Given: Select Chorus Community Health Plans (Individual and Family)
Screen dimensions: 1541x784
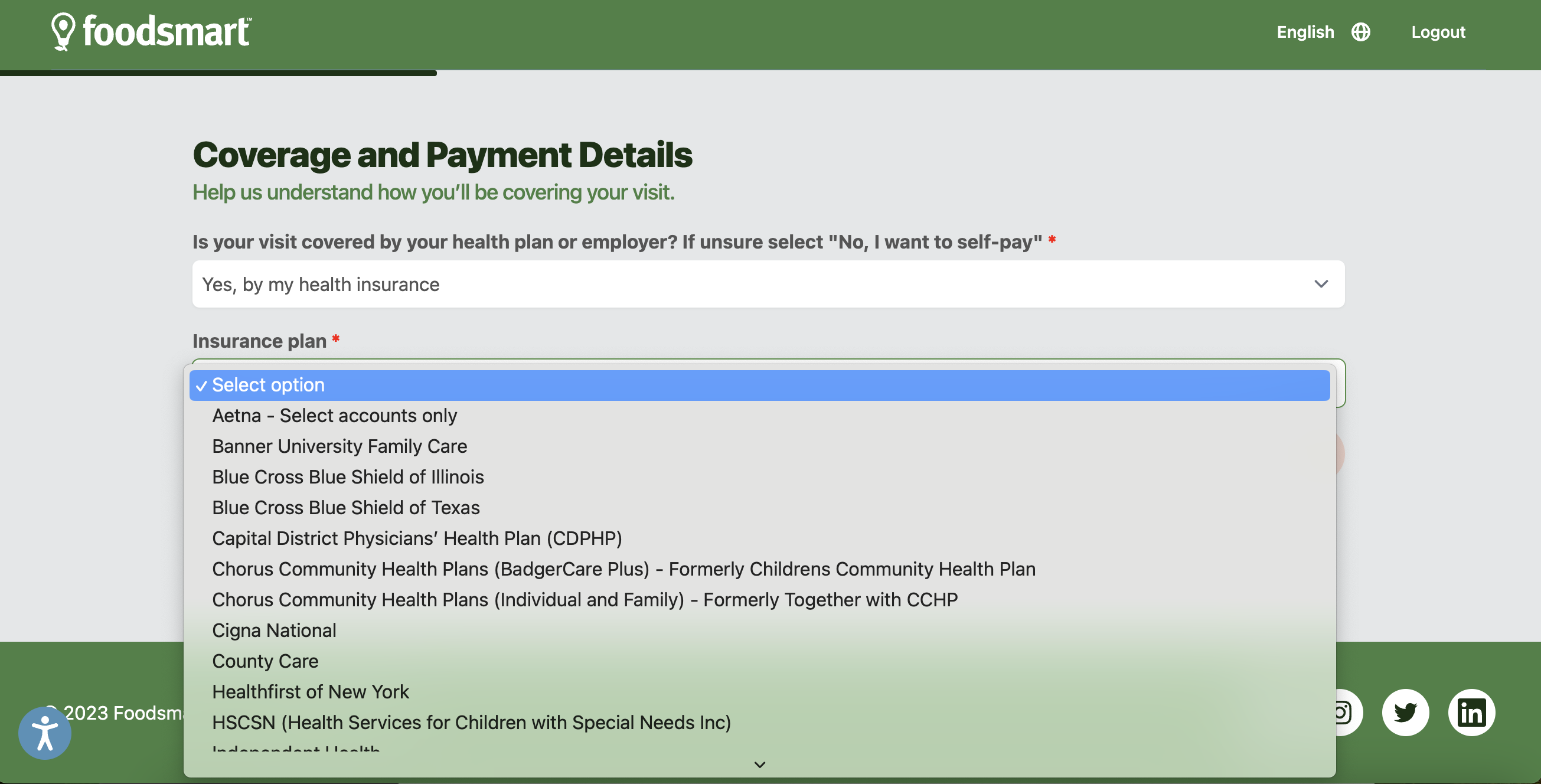Looking at the screenshot, I should [x=759, y=600].
